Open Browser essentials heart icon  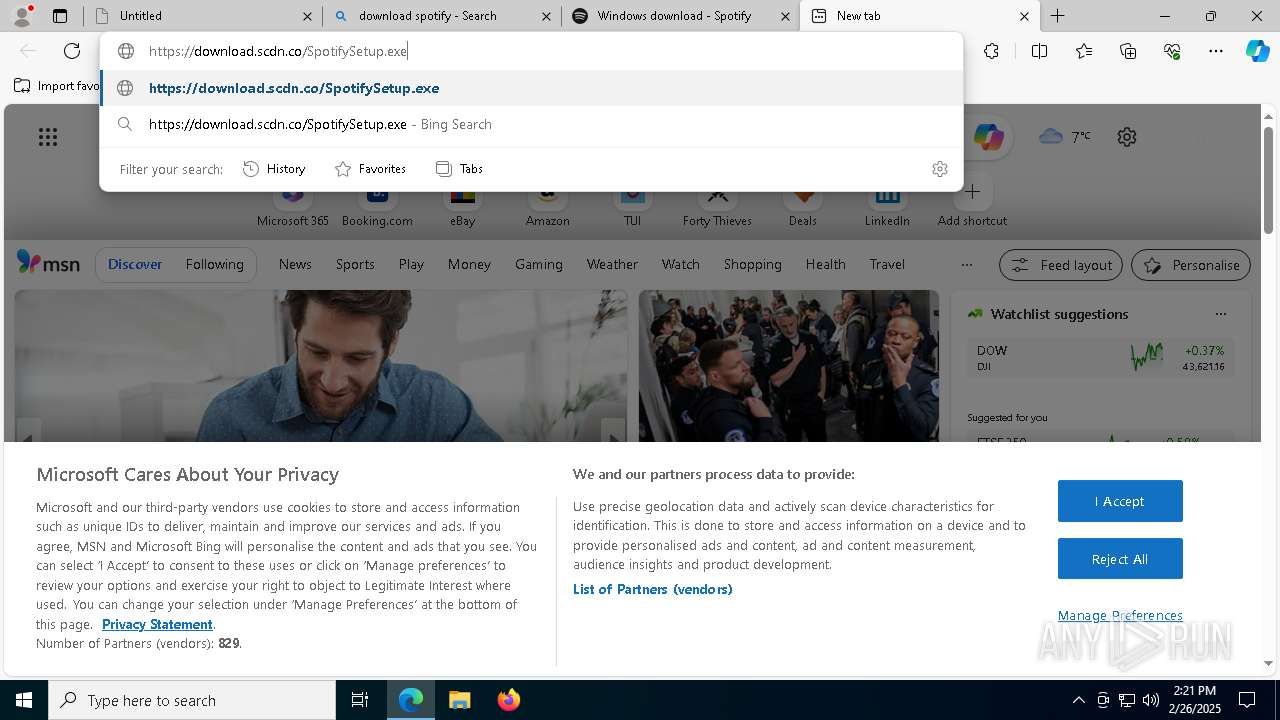tap(1172, 51)
